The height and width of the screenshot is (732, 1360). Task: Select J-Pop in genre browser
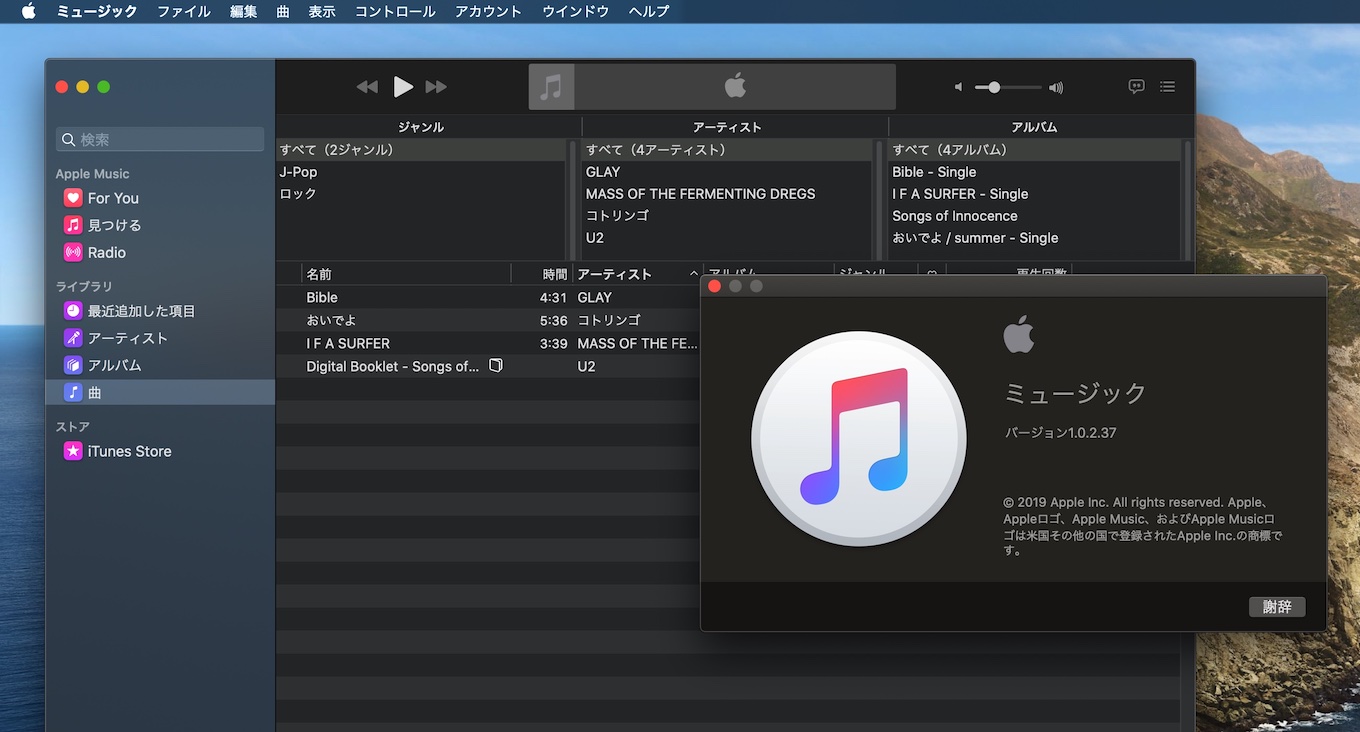[x=421, y=172]
